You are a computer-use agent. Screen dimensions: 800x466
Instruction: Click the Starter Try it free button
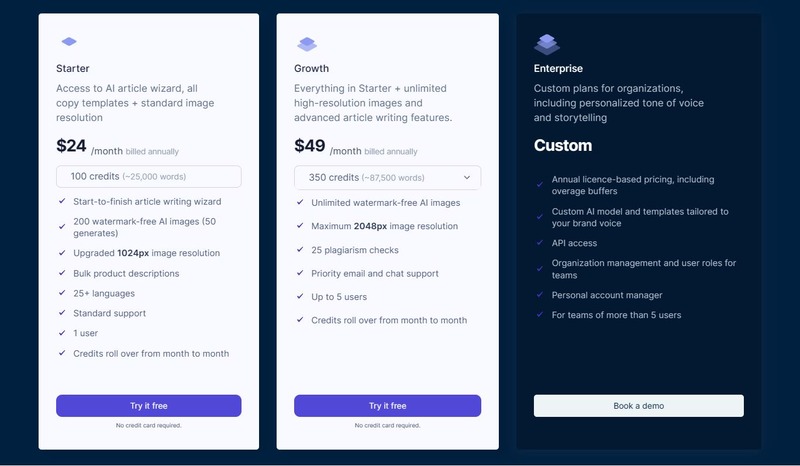point(148,406)
